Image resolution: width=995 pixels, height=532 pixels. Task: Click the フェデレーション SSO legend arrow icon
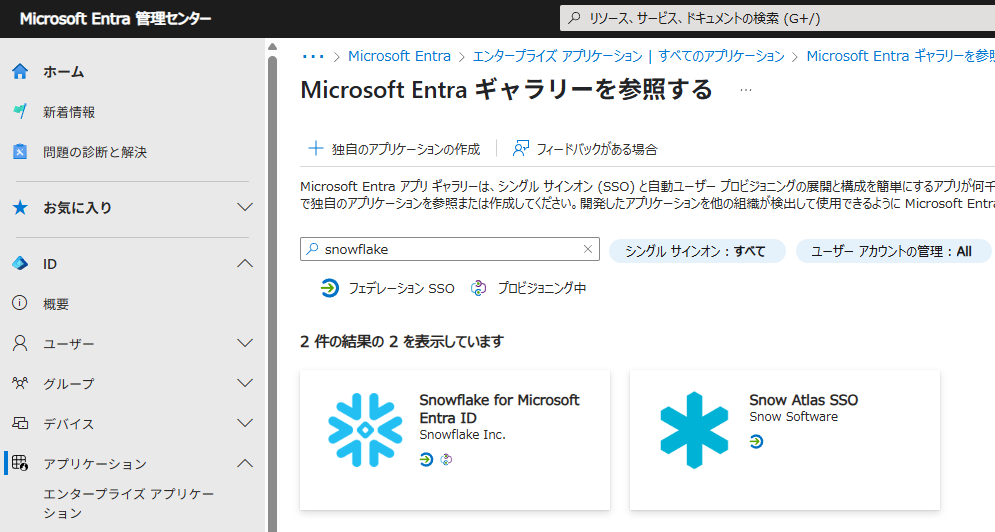pyautogui.click(x=329, y=288)
